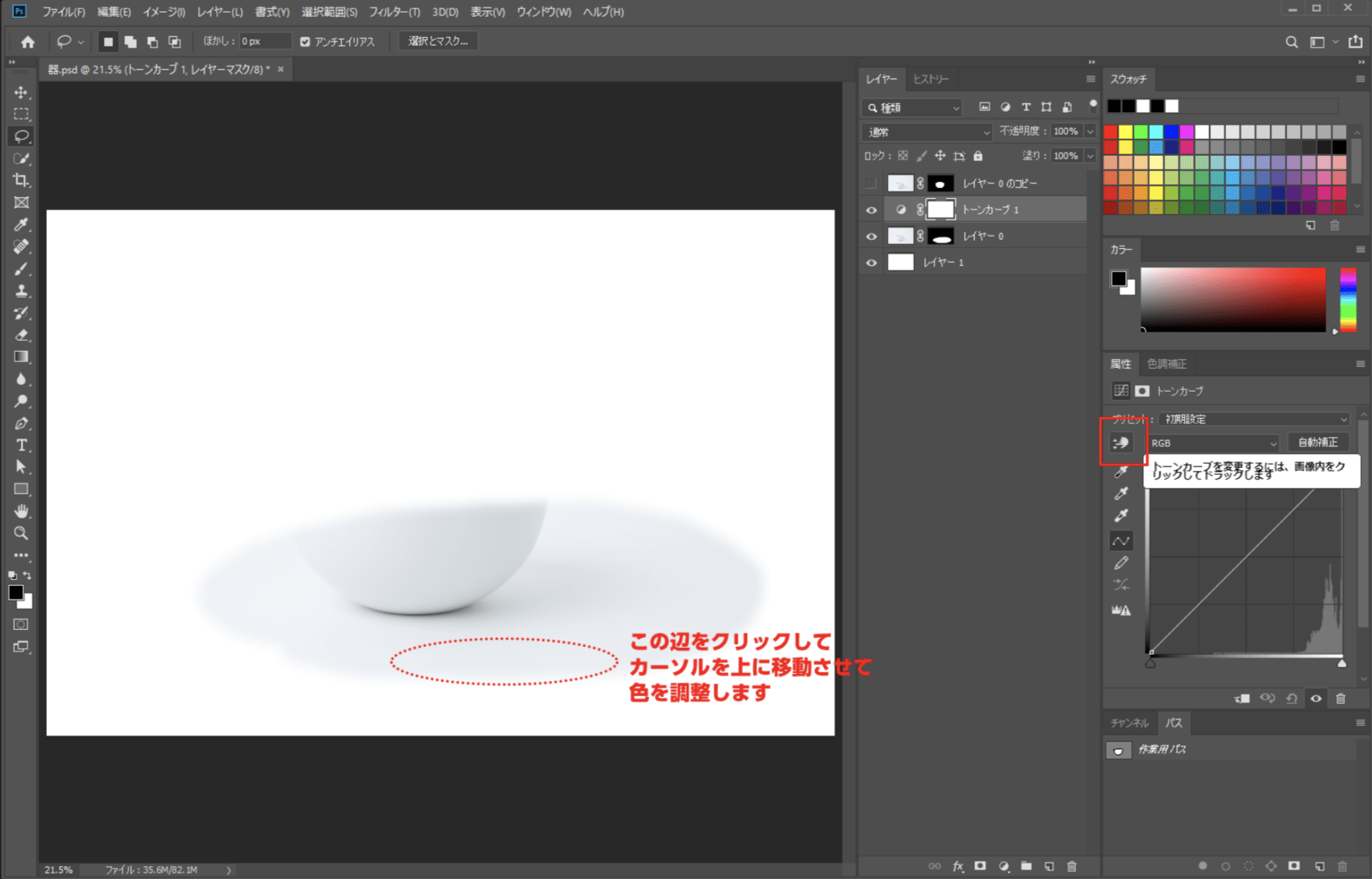Delete adjustment layer via Properties trash icon
Viewport: 1372px width, 879px height.
pos(1340,699)
